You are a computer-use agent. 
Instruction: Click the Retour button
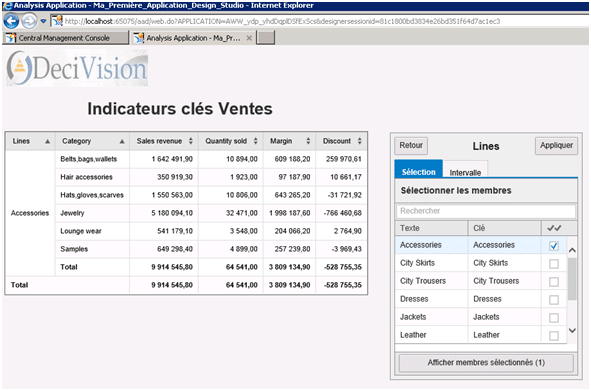411,145
